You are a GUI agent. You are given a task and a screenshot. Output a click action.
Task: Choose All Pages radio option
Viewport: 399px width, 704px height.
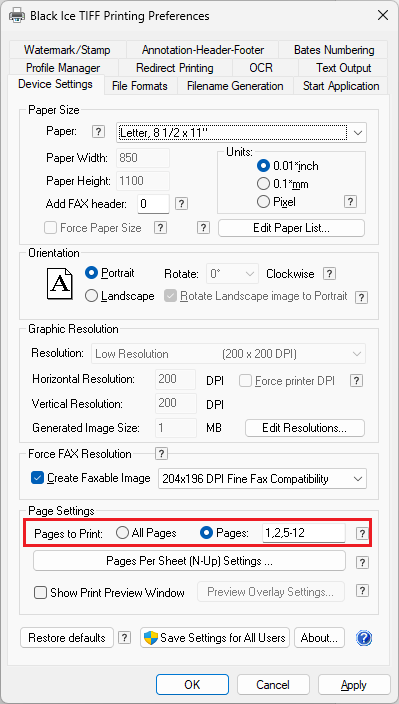click(122, 533)
